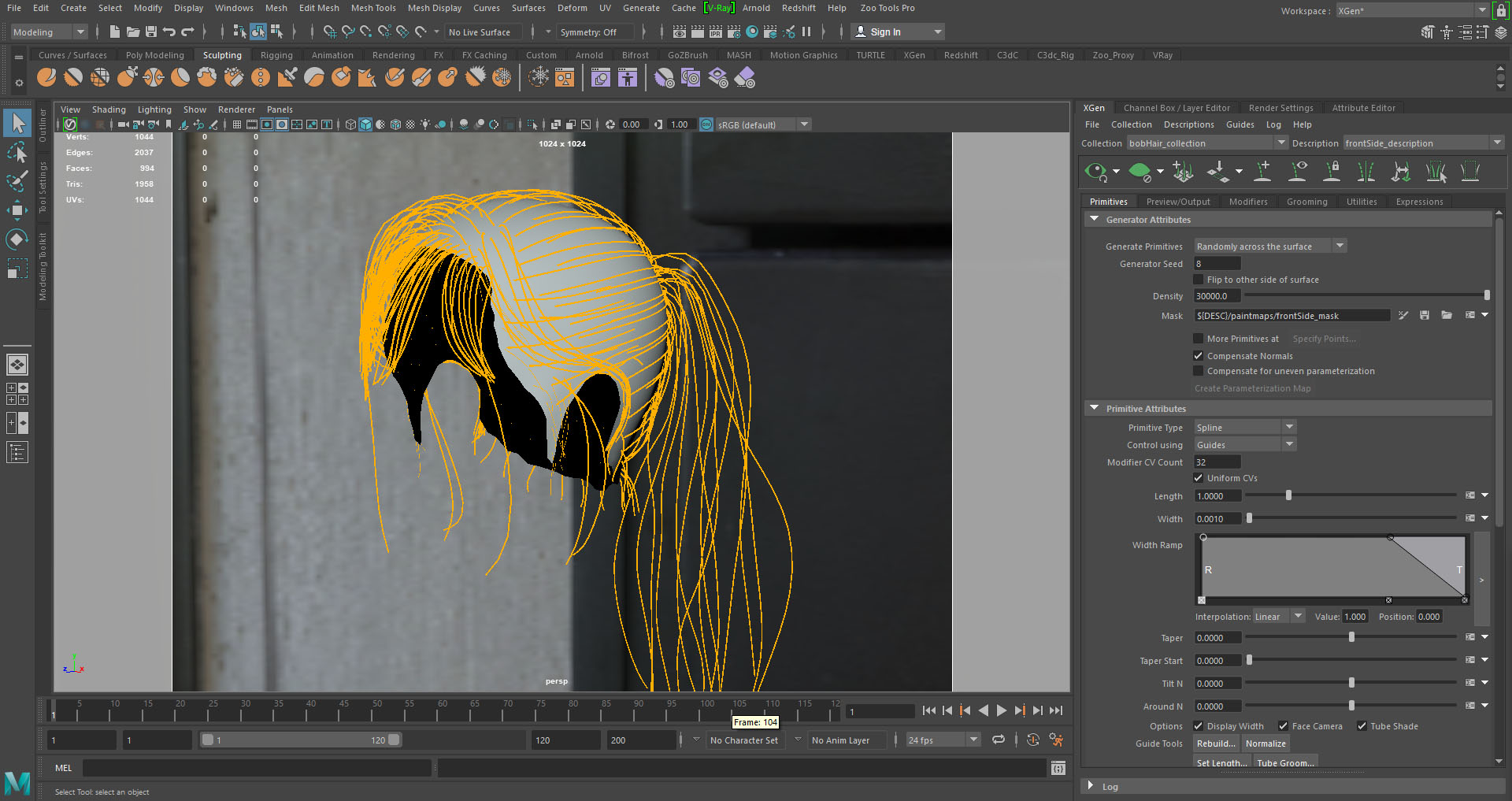Image resolution: width=1512 pixels, height=801 pixels.
Task: Click the Lasso select tool icon
Action: click(x=17, y=152)
